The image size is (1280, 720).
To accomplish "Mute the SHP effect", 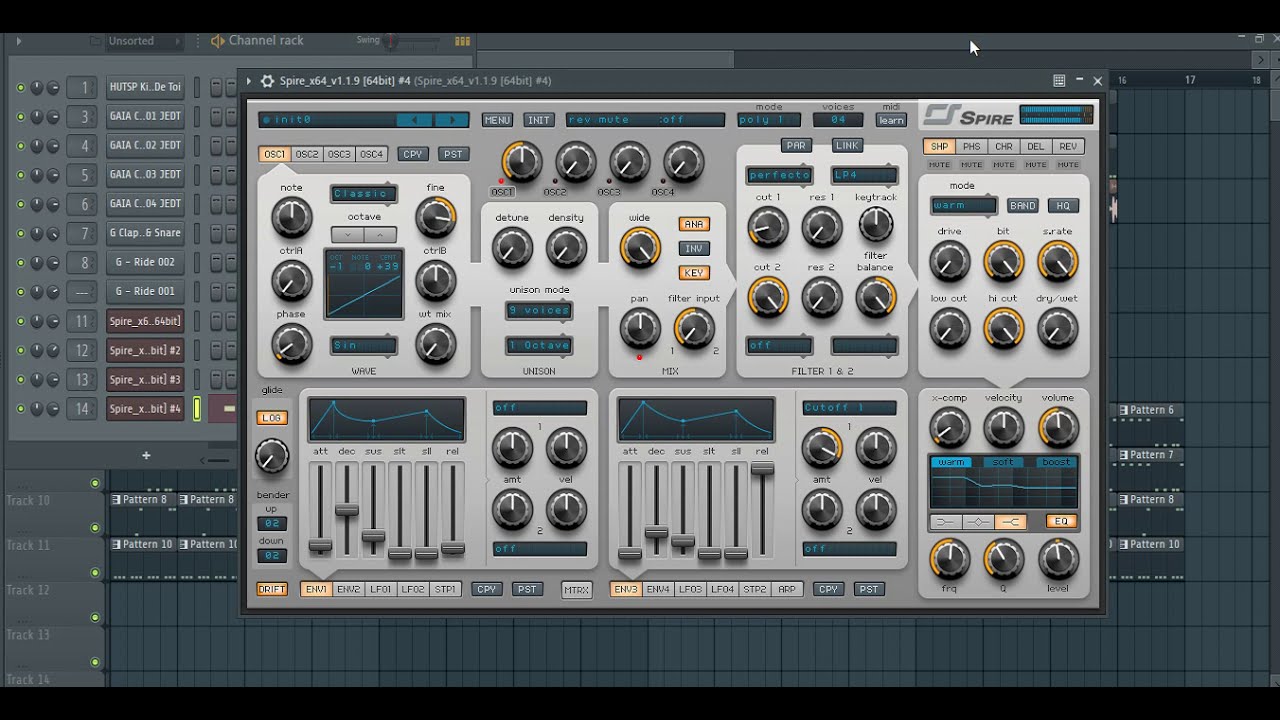I will pos(939,165).
